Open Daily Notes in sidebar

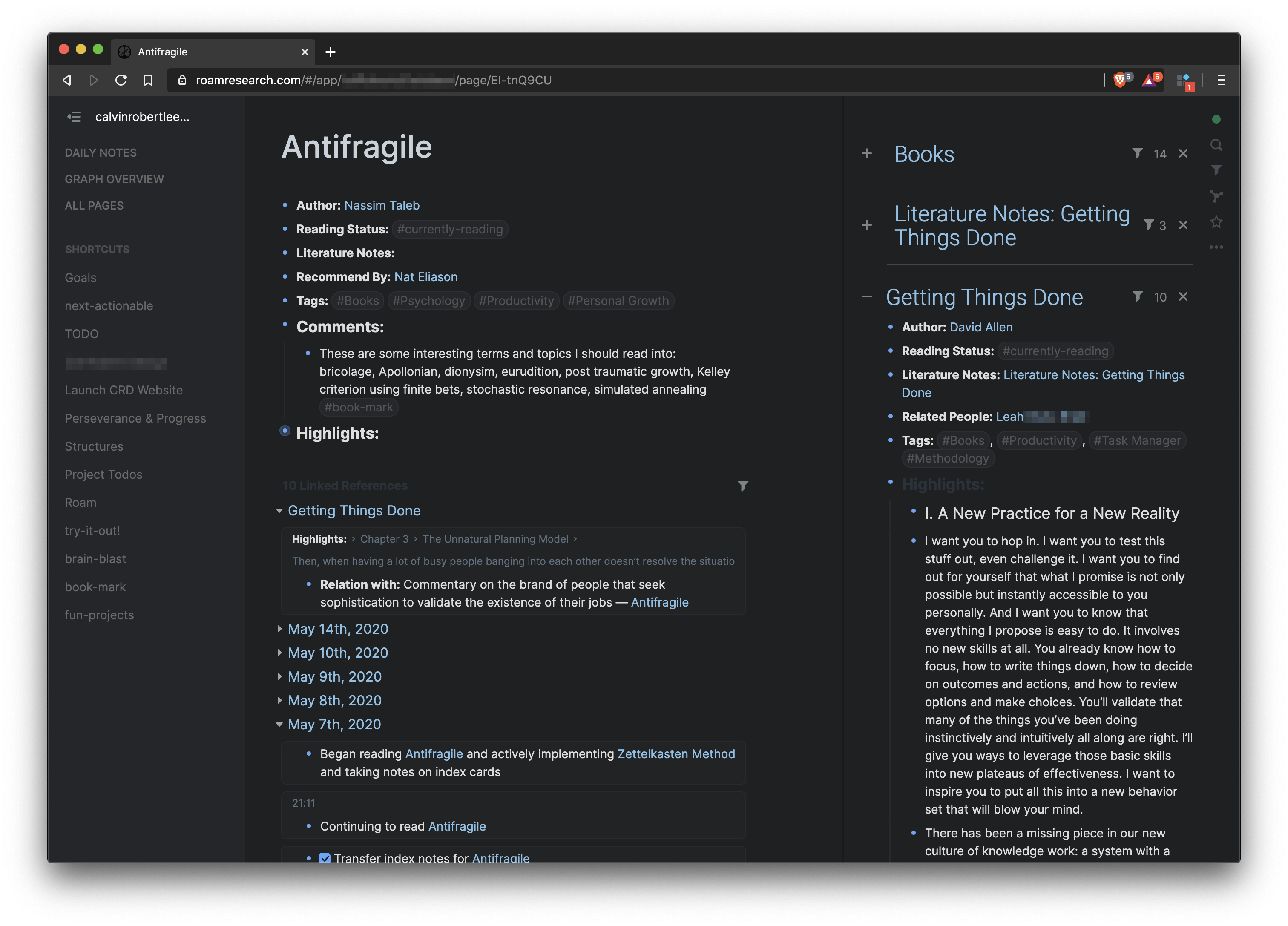click(x=101, y=153)
